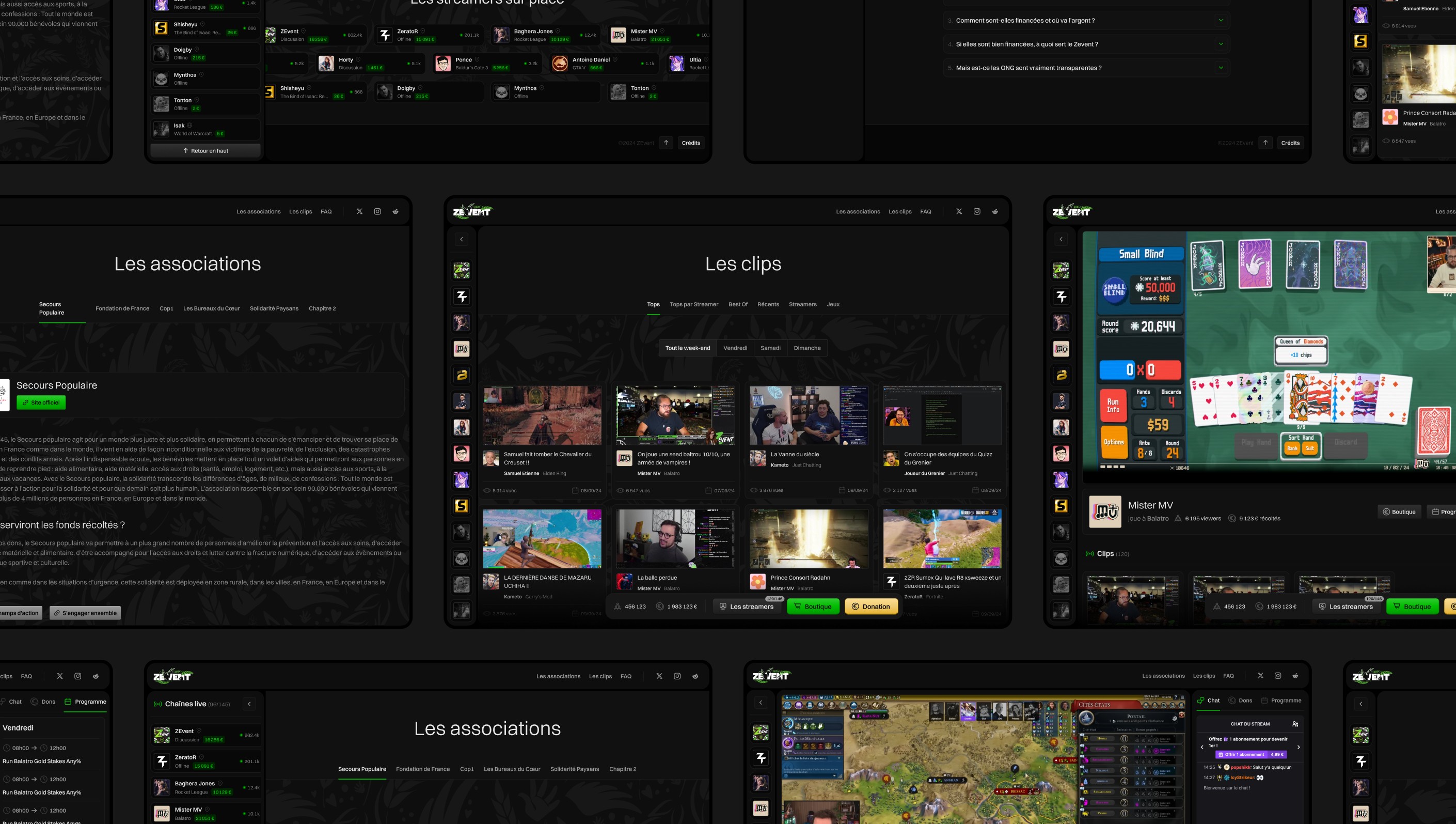Viewport: 1456px width, 824px height.
Task: Click Horty's avatar in the streamers grid
Action: (326, 64)
